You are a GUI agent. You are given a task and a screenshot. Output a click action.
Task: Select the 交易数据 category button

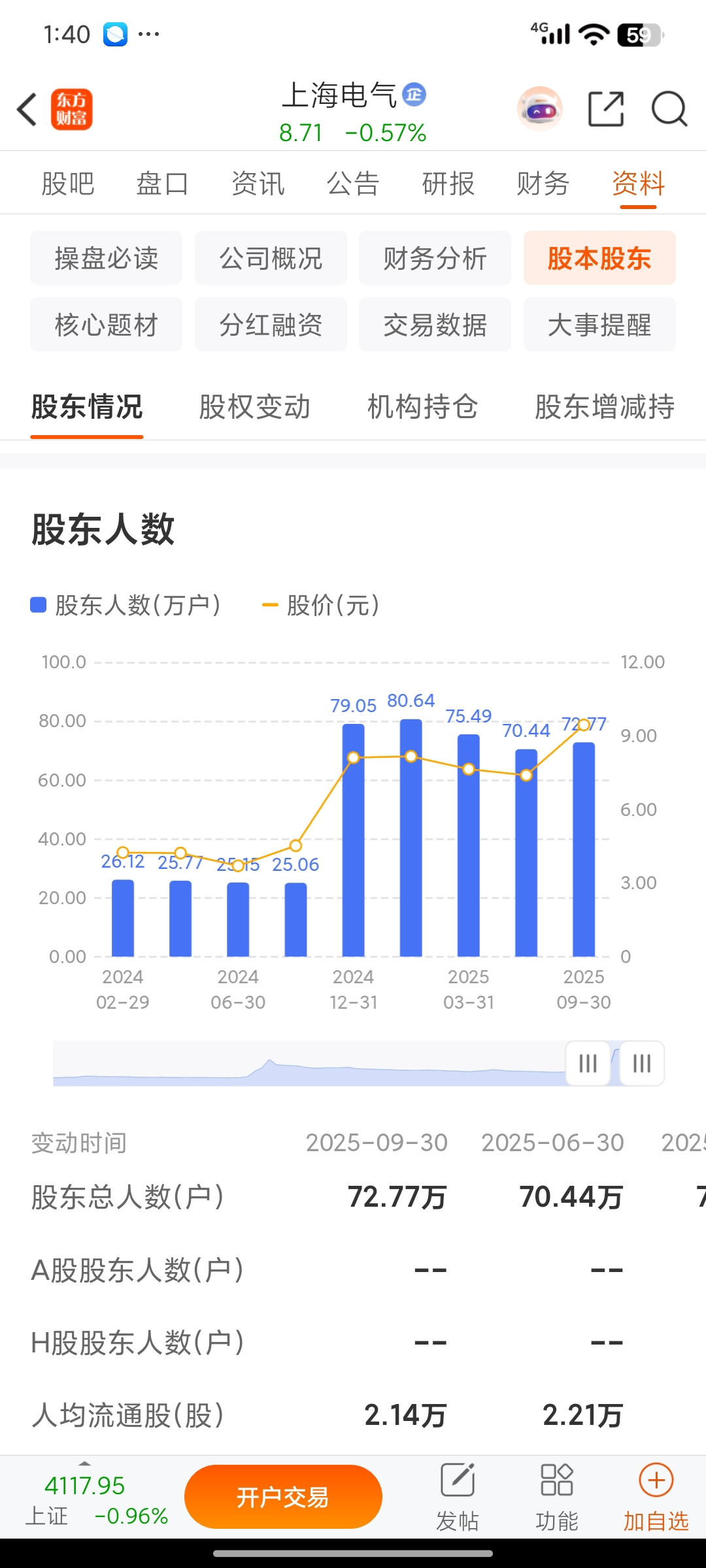(x=435, y=325)
